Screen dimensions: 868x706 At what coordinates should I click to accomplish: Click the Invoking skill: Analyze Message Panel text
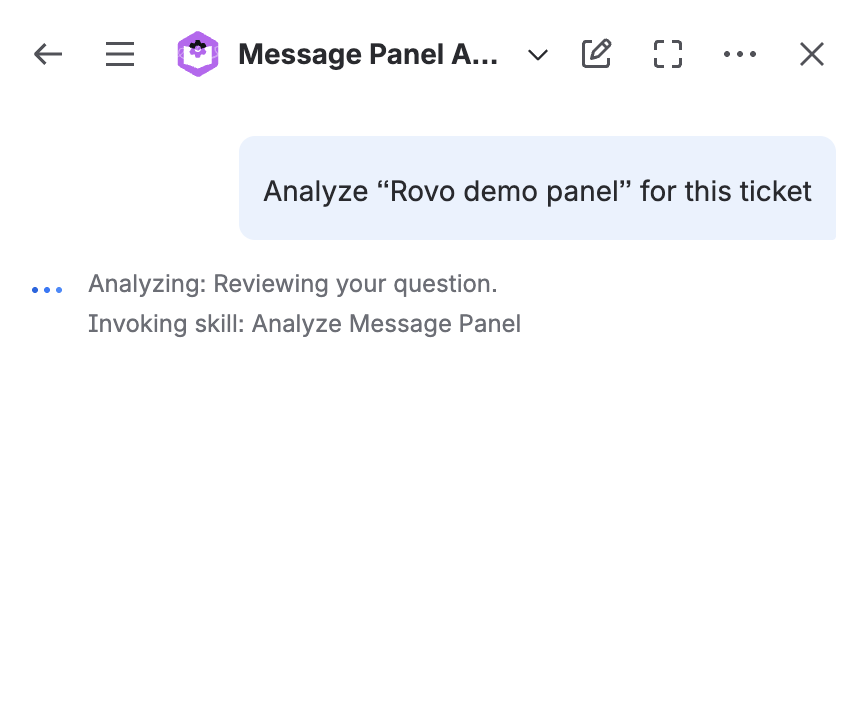[x=304, y=323]
